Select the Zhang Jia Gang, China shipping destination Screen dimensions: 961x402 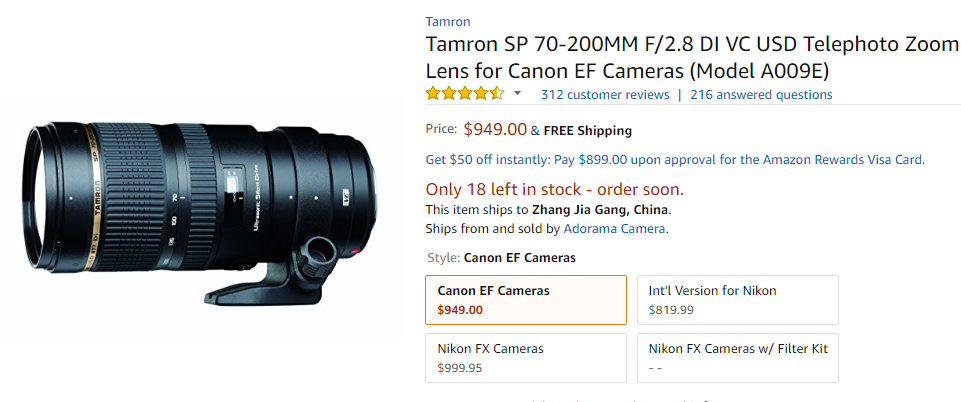[600, 210]
